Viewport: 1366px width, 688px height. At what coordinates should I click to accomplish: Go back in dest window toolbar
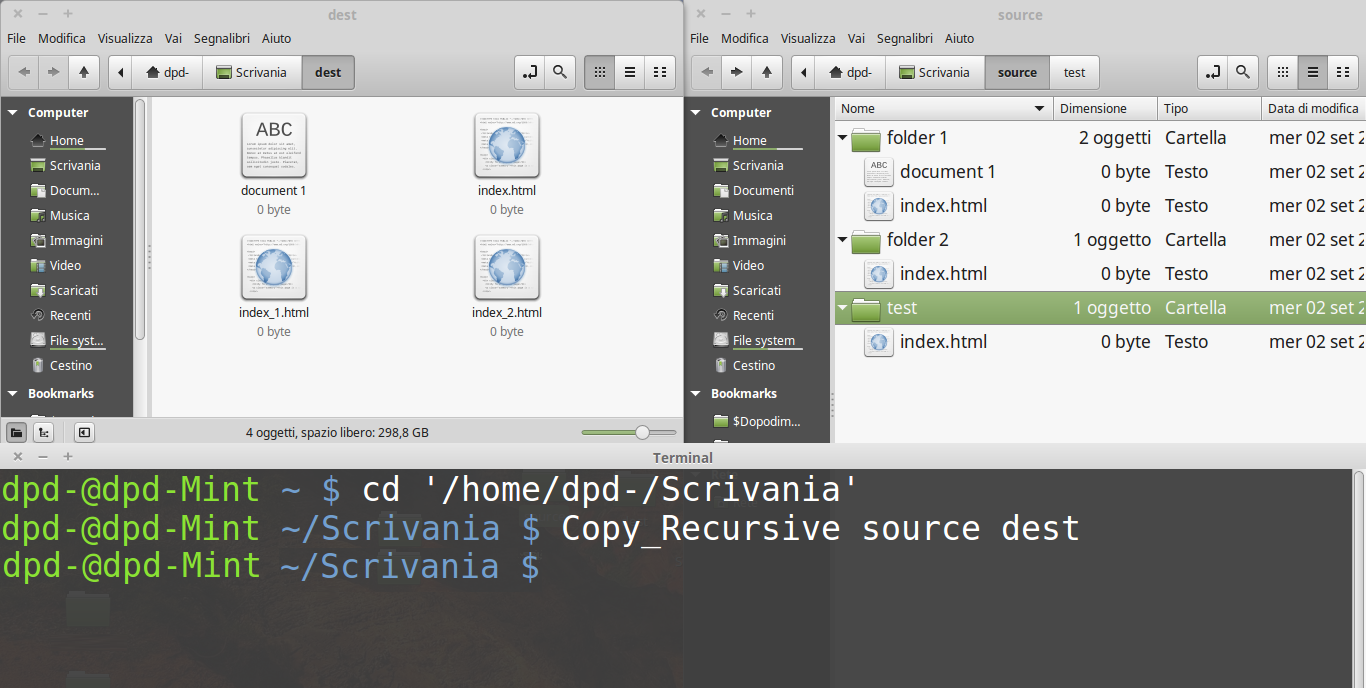24,72
